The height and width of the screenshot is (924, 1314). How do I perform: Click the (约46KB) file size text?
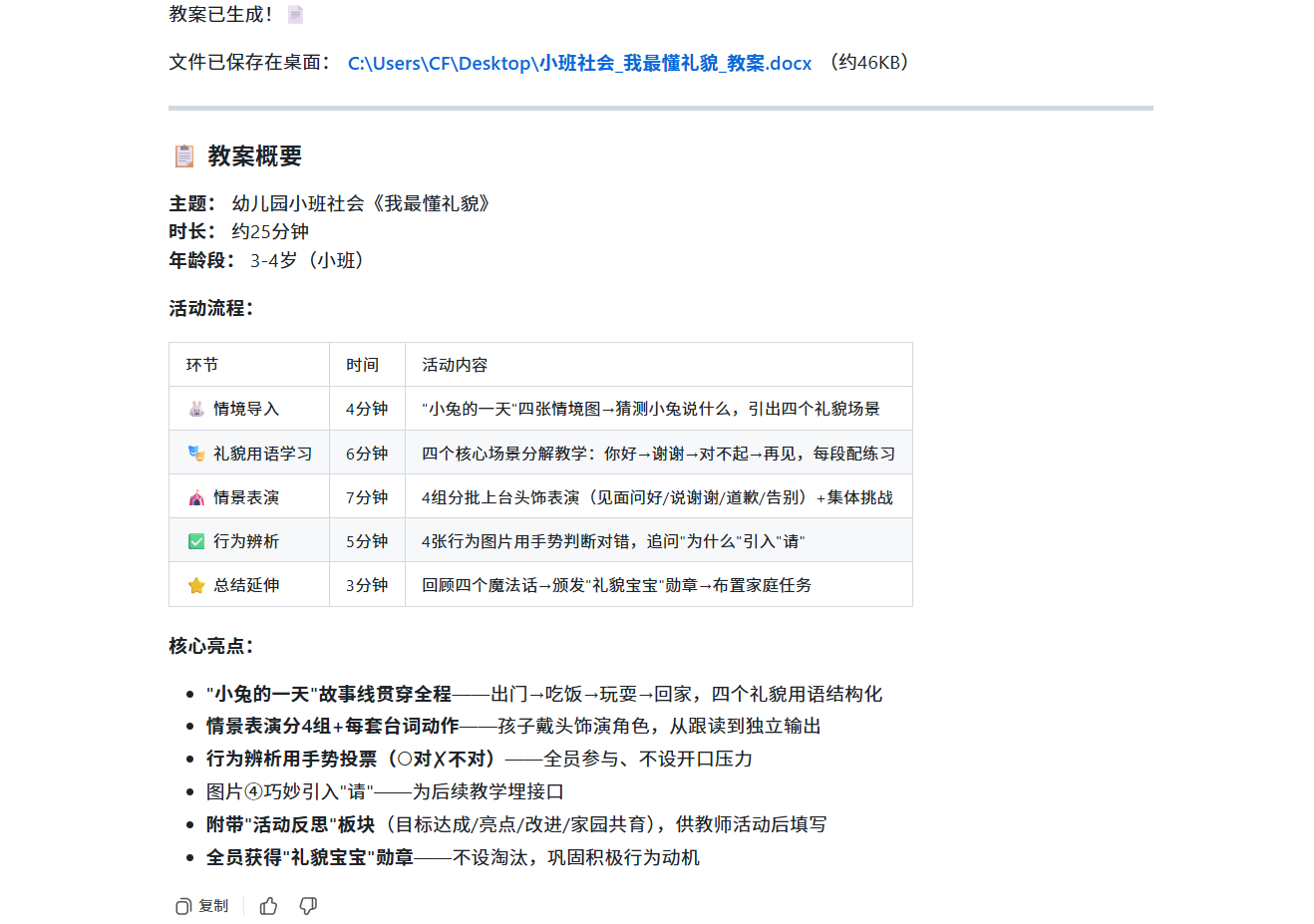868,62
